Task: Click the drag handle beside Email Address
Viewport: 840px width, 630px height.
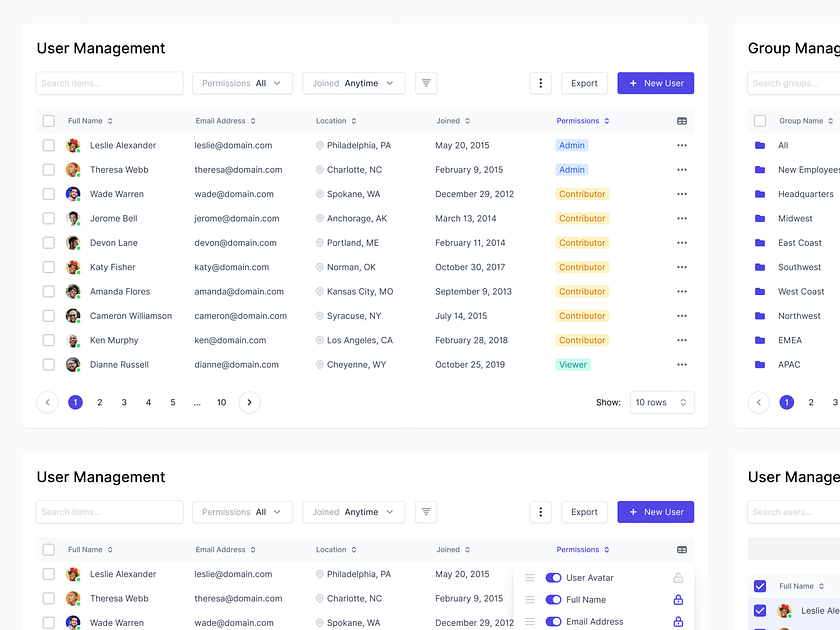Action: pyautogui.click(x=528, y=620)
